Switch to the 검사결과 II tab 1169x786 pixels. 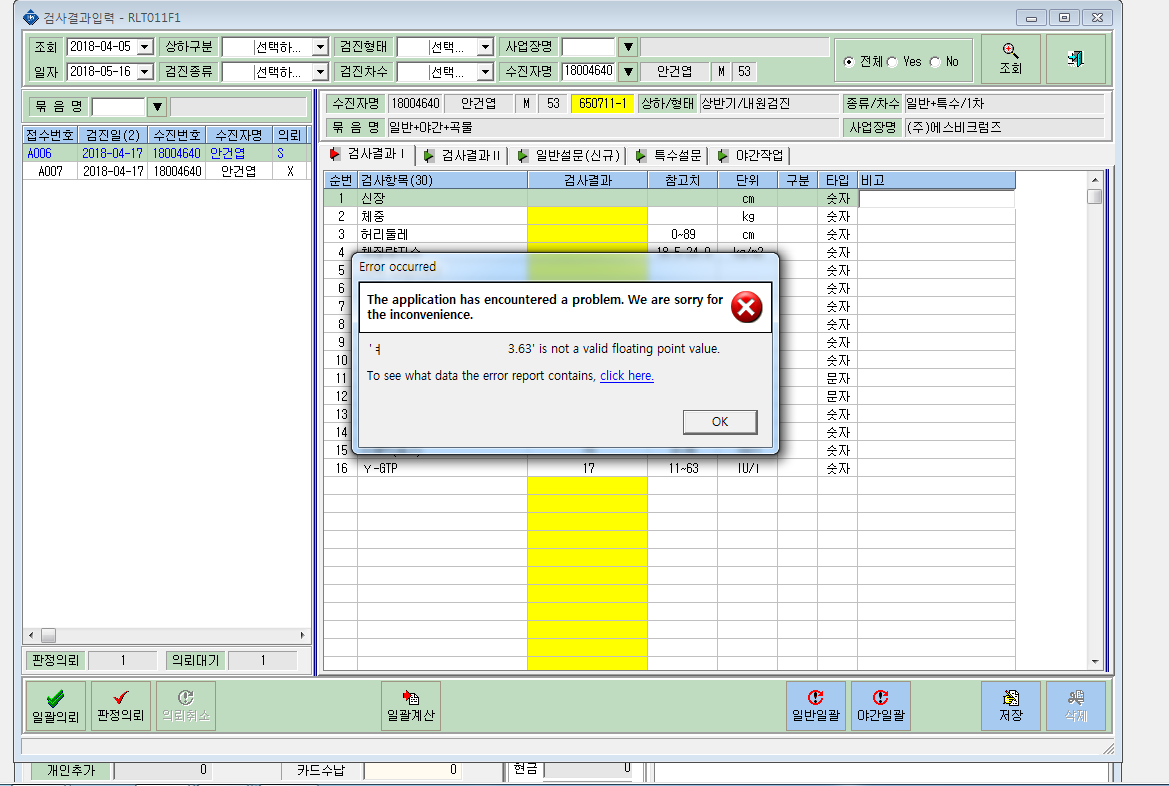pyautogui.click(x=462, y=155)
